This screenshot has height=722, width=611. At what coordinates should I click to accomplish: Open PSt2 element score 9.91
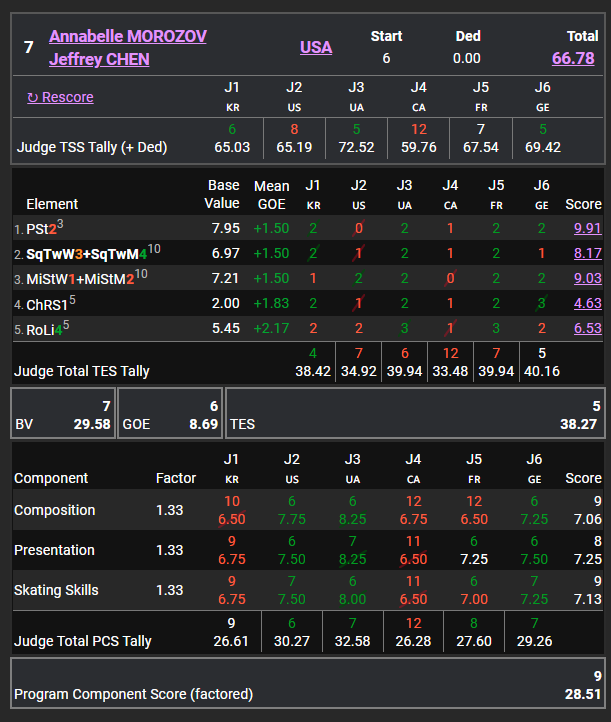click(587, 228)
